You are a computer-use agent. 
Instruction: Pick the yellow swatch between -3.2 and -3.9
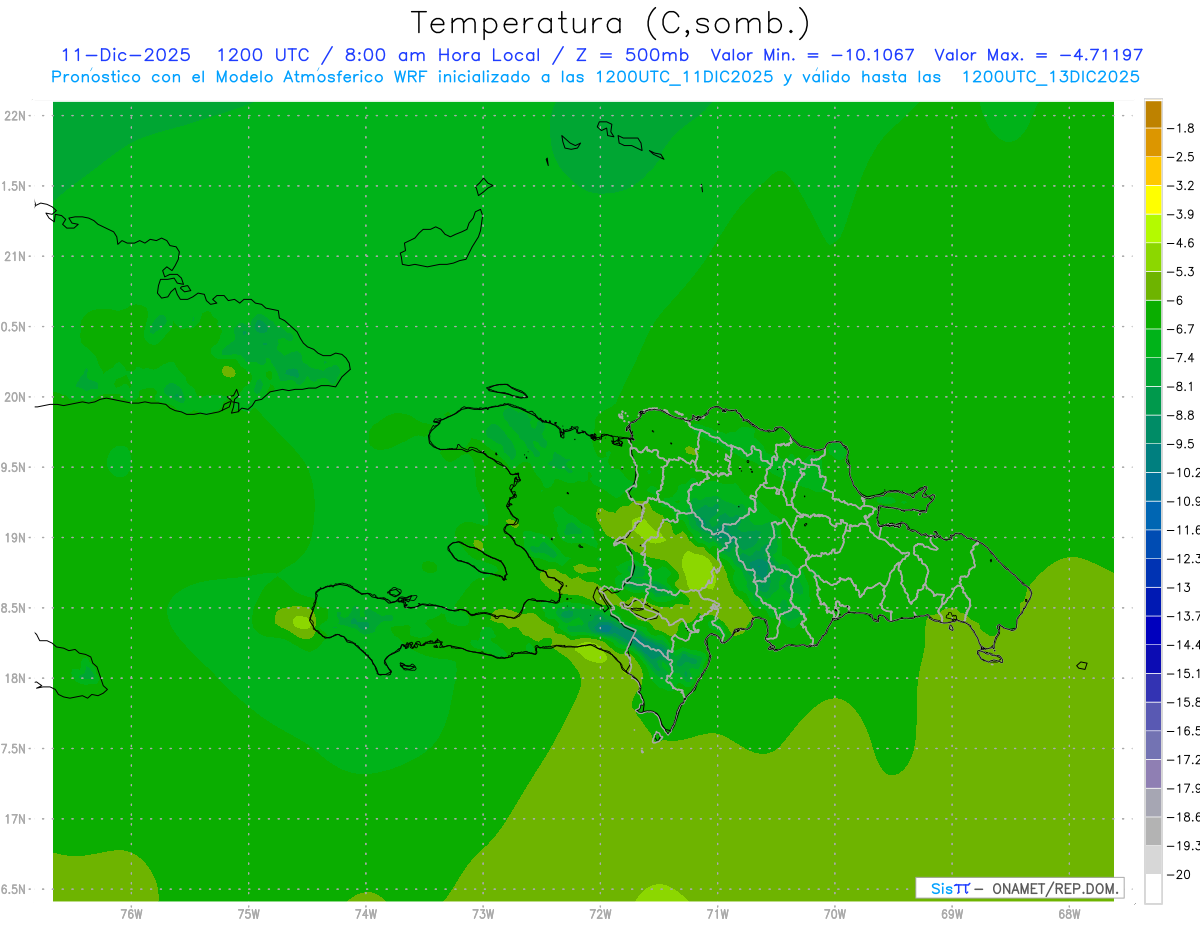point(1153,200)
